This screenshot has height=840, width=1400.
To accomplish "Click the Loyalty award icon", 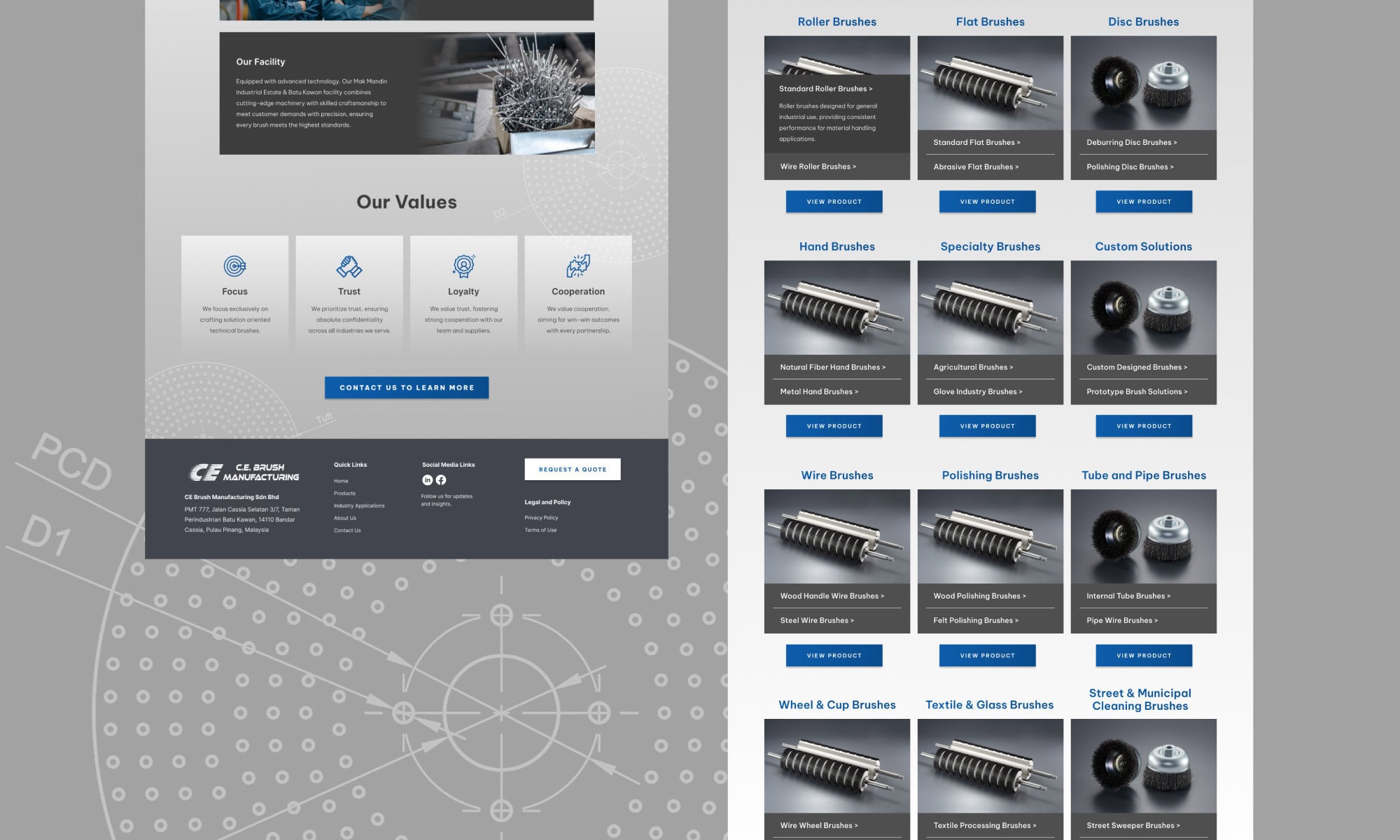I will point(464,266).
